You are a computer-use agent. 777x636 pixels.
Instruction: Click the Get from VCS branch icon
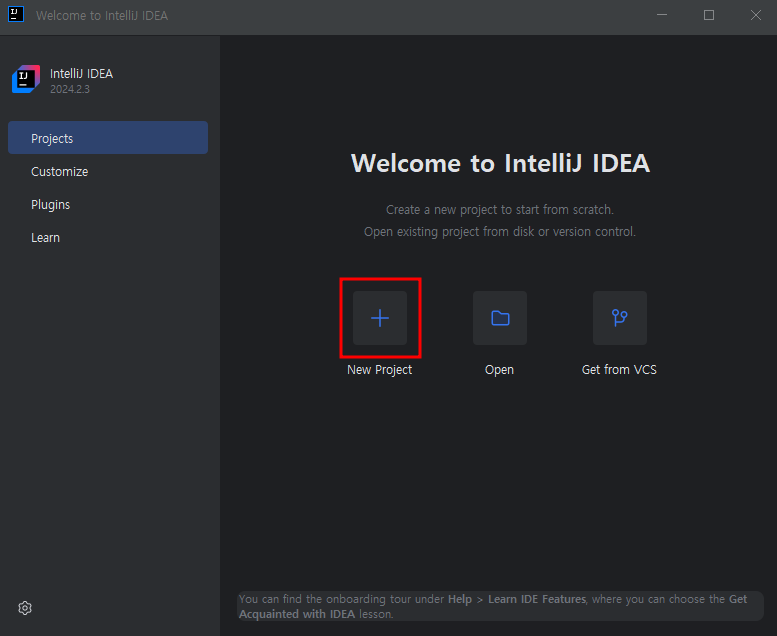pyautogui.click(x=619, y=318)
